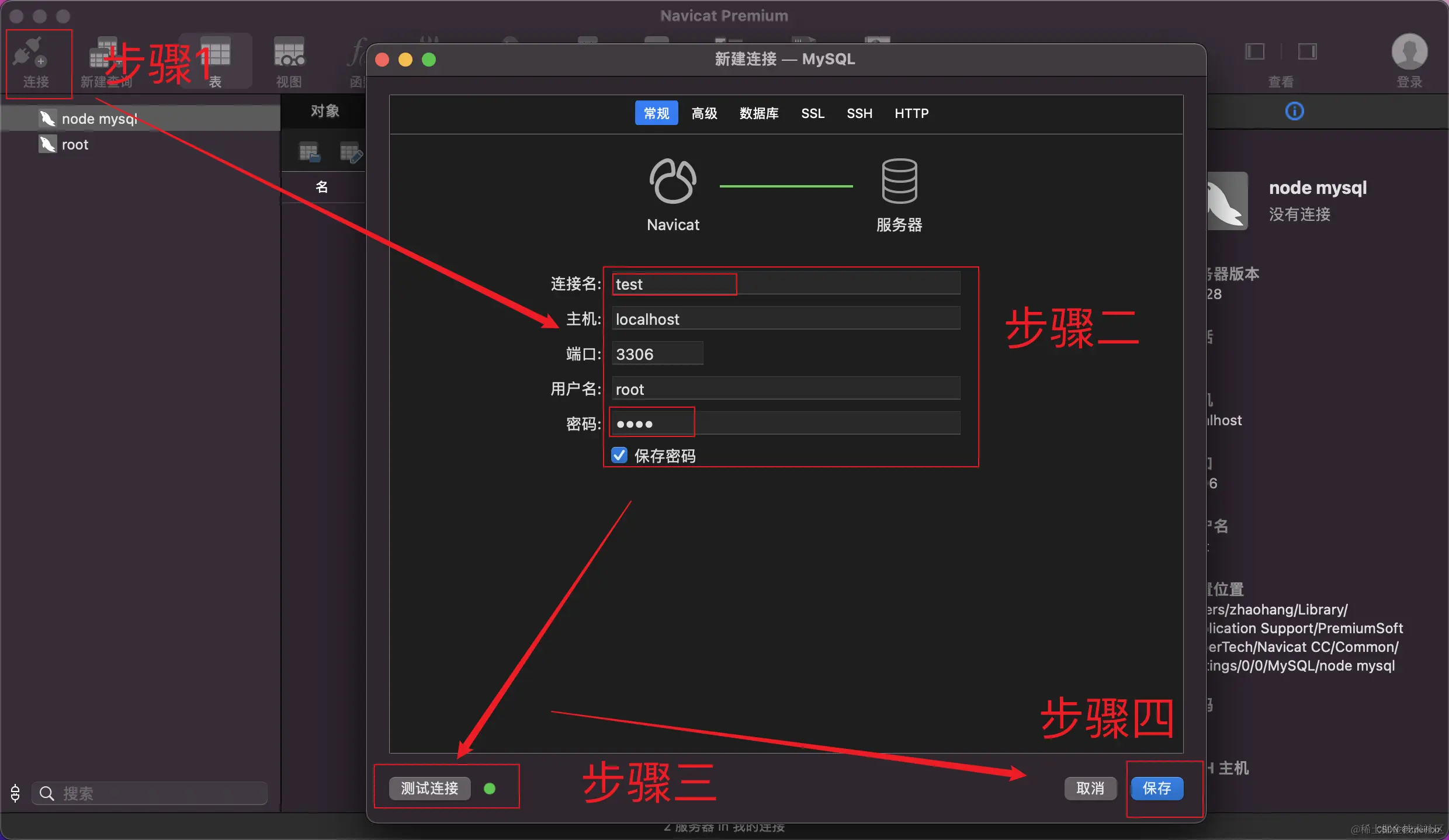The height and width of the screenshot is (840, 1449).
Task: Switch to the SSH tab
Action: coord(859,113)
